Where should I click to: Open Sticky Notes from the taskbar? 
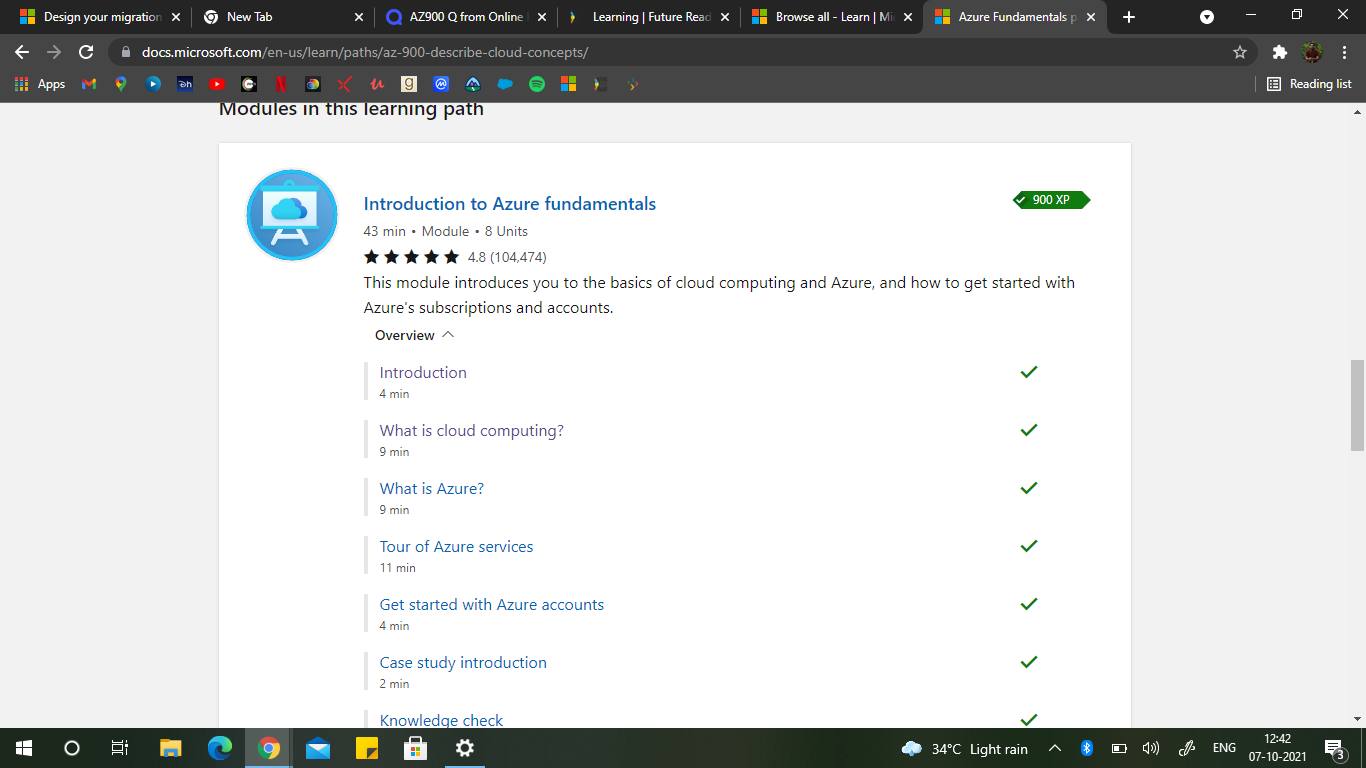[366, 747]
